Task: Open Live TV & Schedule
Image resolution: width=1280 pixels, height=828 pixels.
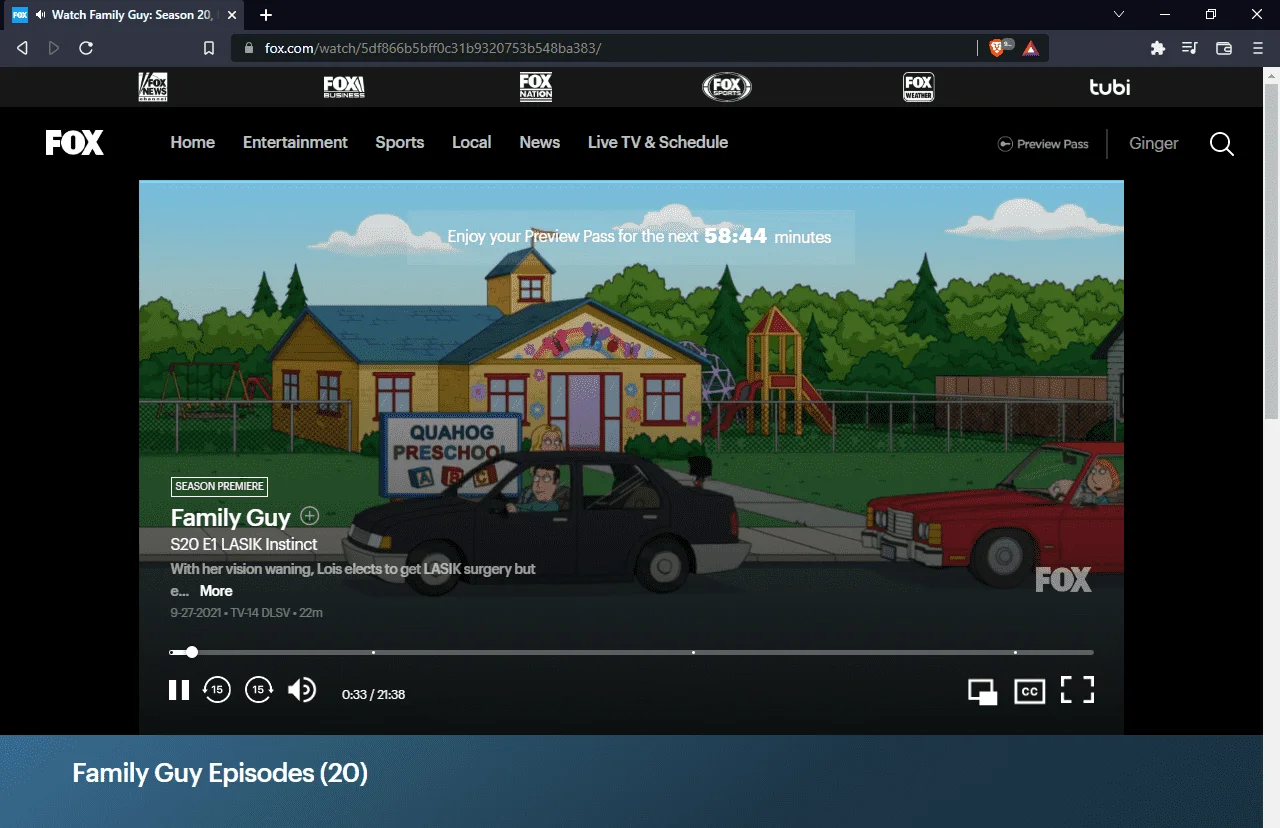Action: (x=658, y=142)
